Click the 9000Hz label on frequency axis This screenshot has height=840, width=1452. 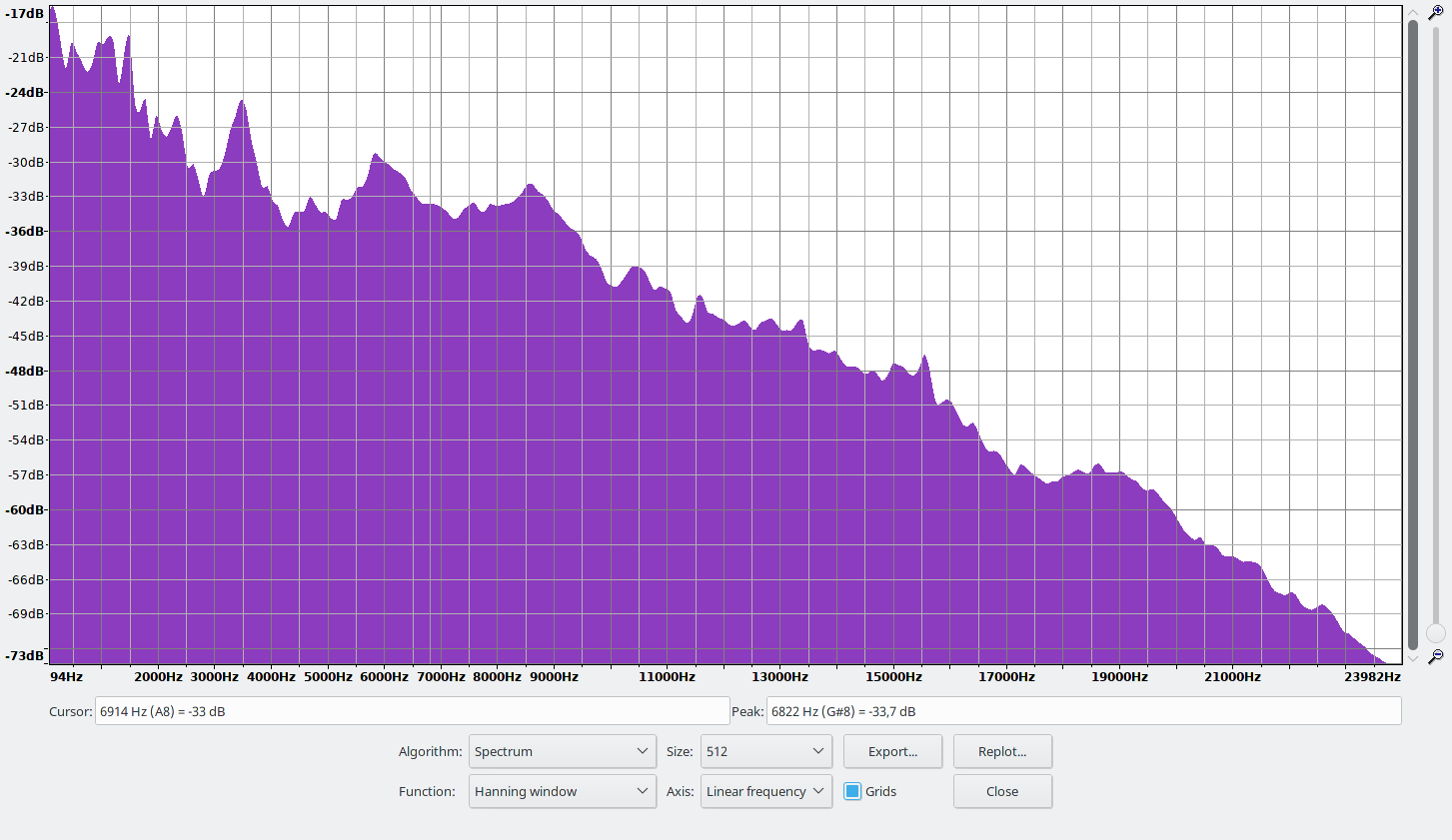555,676
